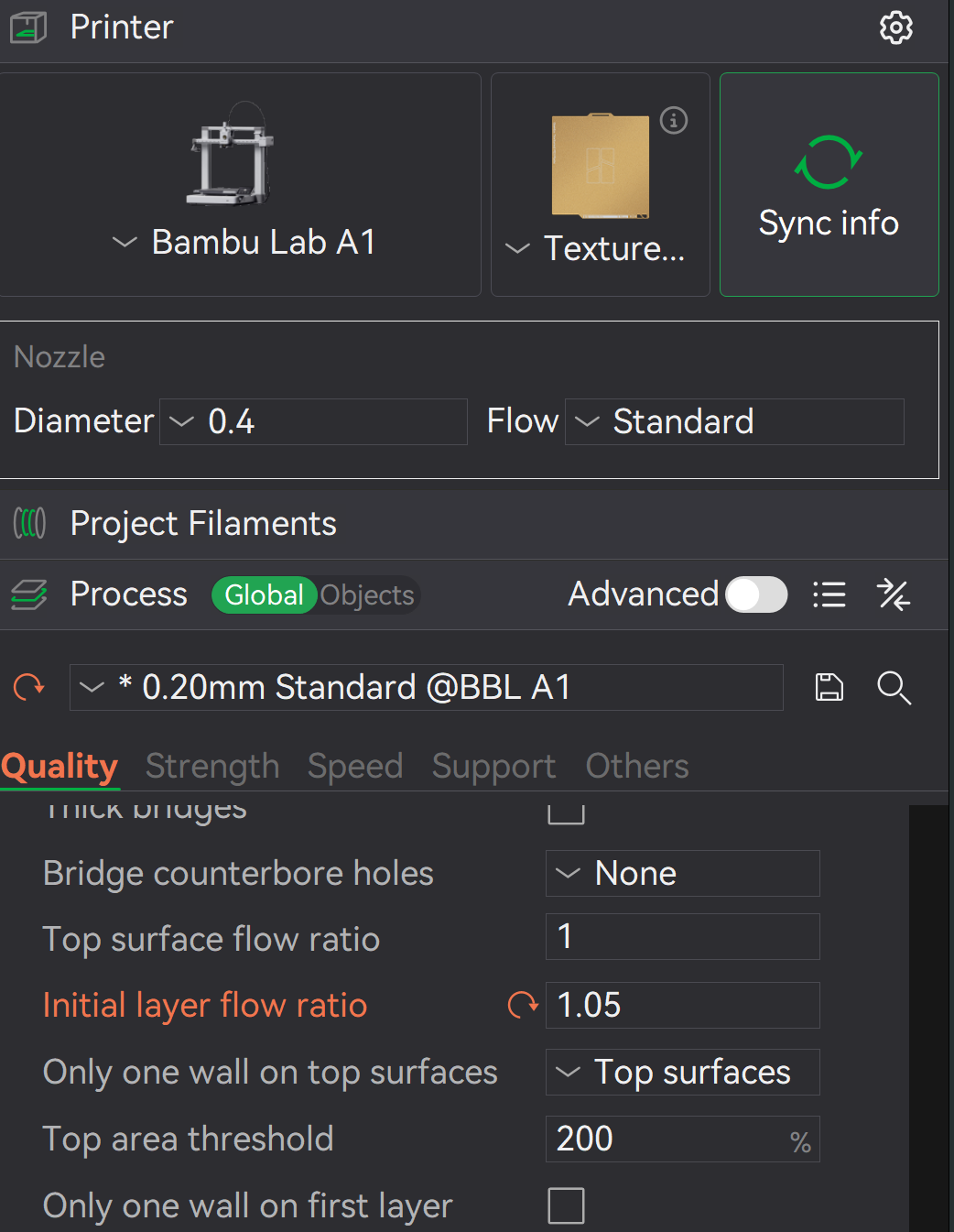The width and height of the screenshot is (954, 1232).
Task: Expand the Texture plate type dropdown
Action: [x=597, y=248]
